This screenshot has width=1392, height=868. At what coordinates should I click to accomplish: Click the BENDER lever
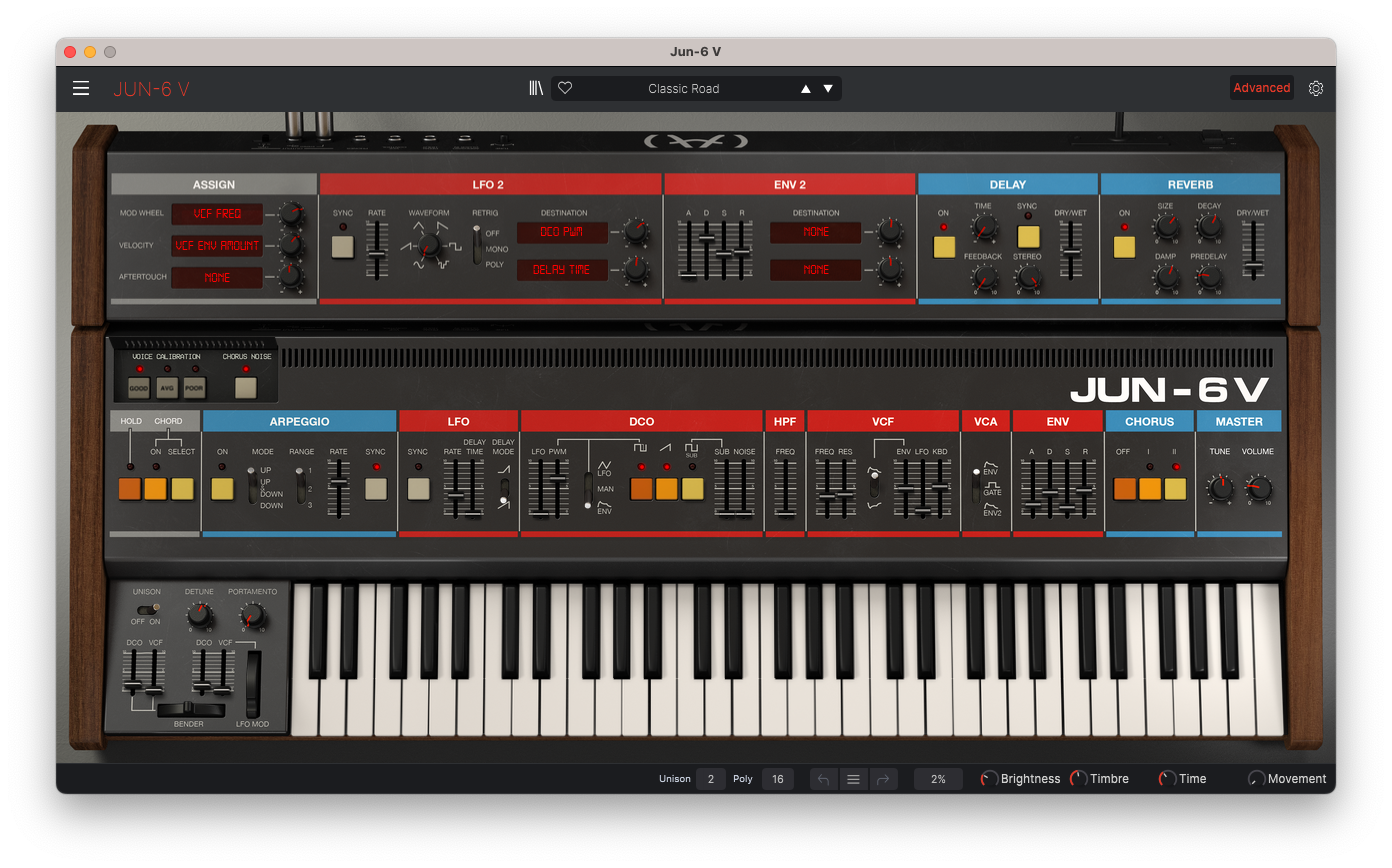[x=189, y=710]
